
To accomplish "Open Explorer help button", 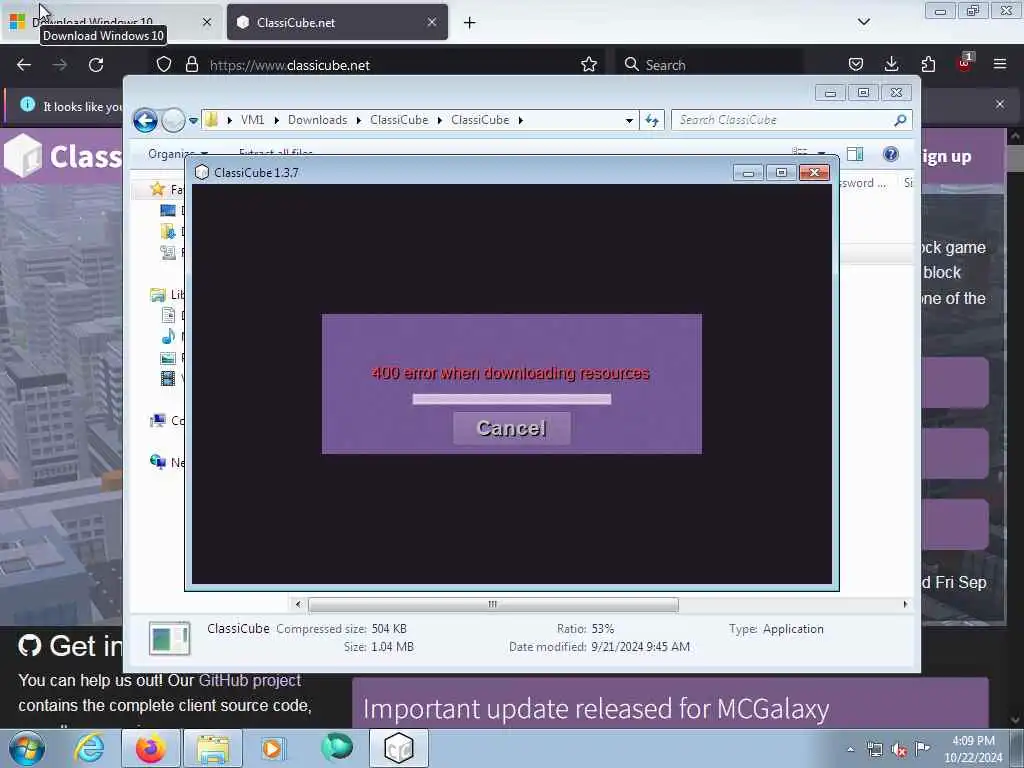I will [891, 154].
